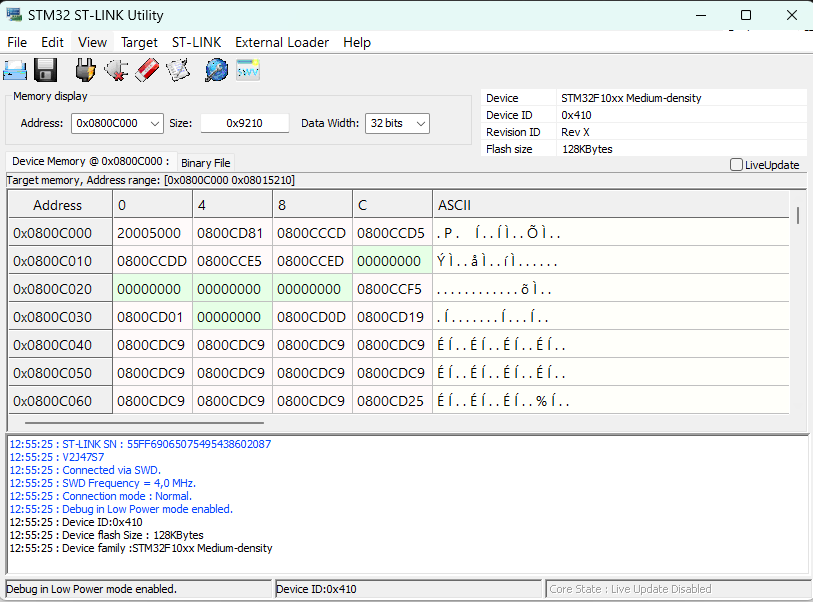Click the column 4 header

pyautogui.click(x=232, y=205)
